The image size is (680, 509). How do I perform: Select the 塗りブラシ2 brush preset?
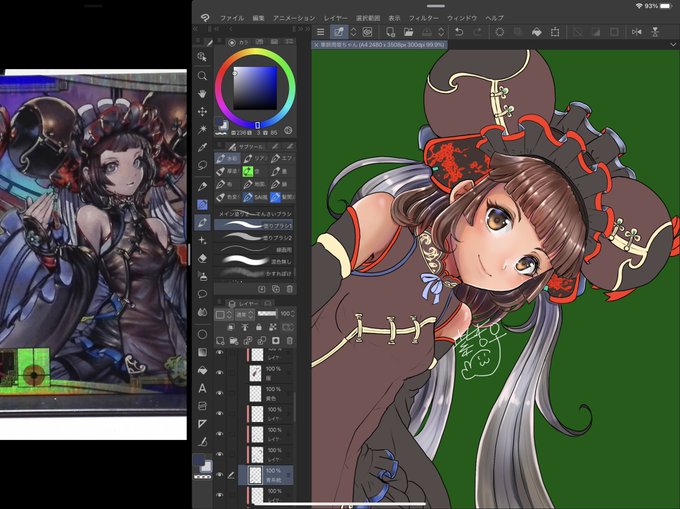tap(254, 237)
